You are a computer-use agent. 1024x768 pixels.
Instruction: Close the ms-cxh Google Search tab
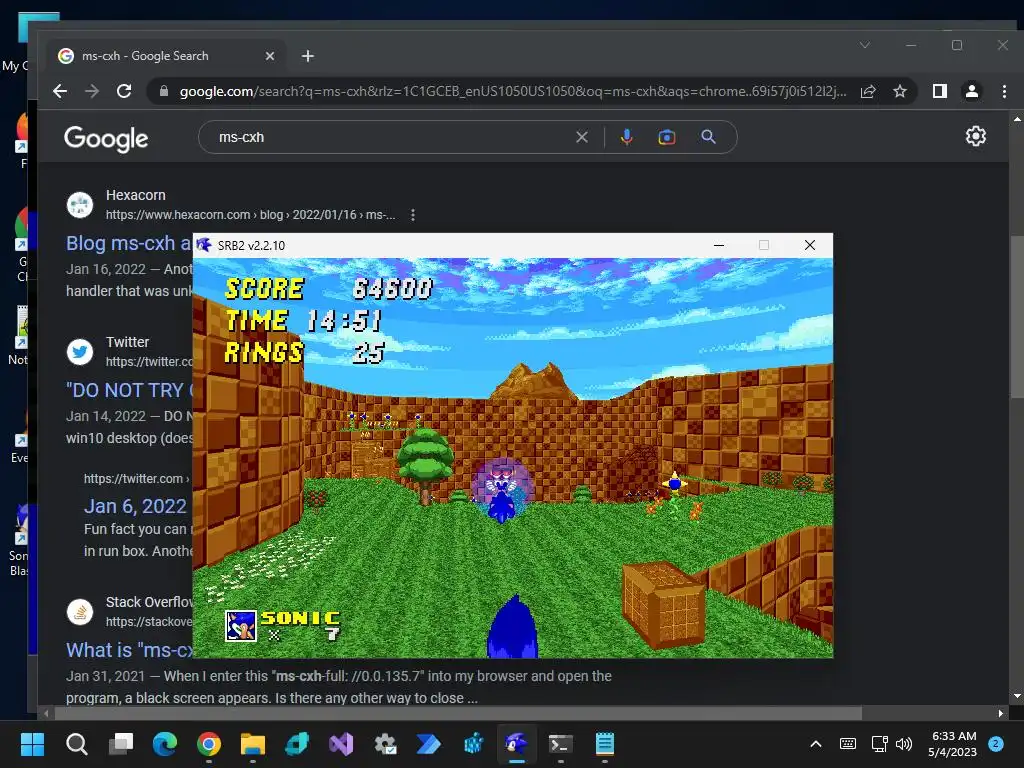pyautogui.click(x=270, y=56)
